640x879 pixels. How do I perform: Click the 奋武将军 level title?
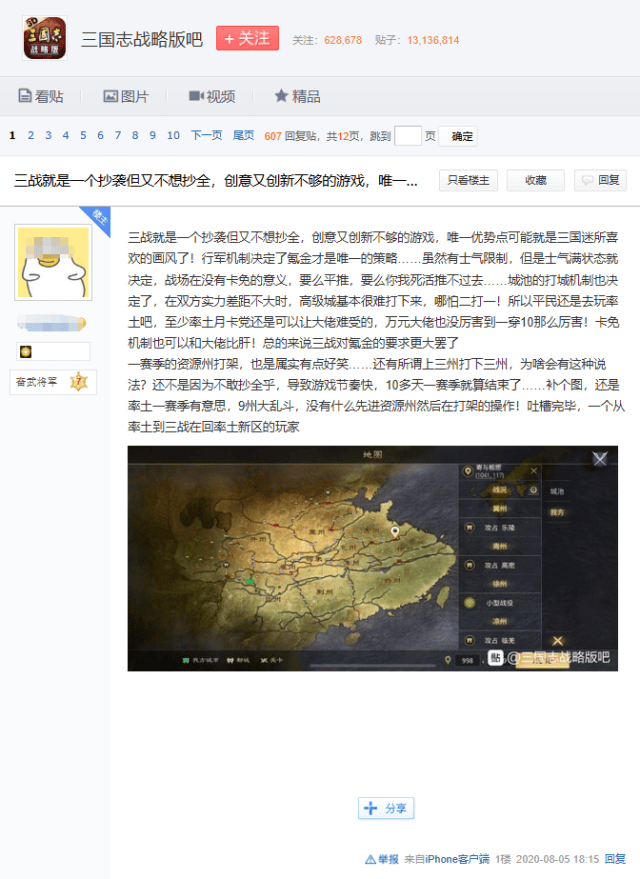click(36, 382)
